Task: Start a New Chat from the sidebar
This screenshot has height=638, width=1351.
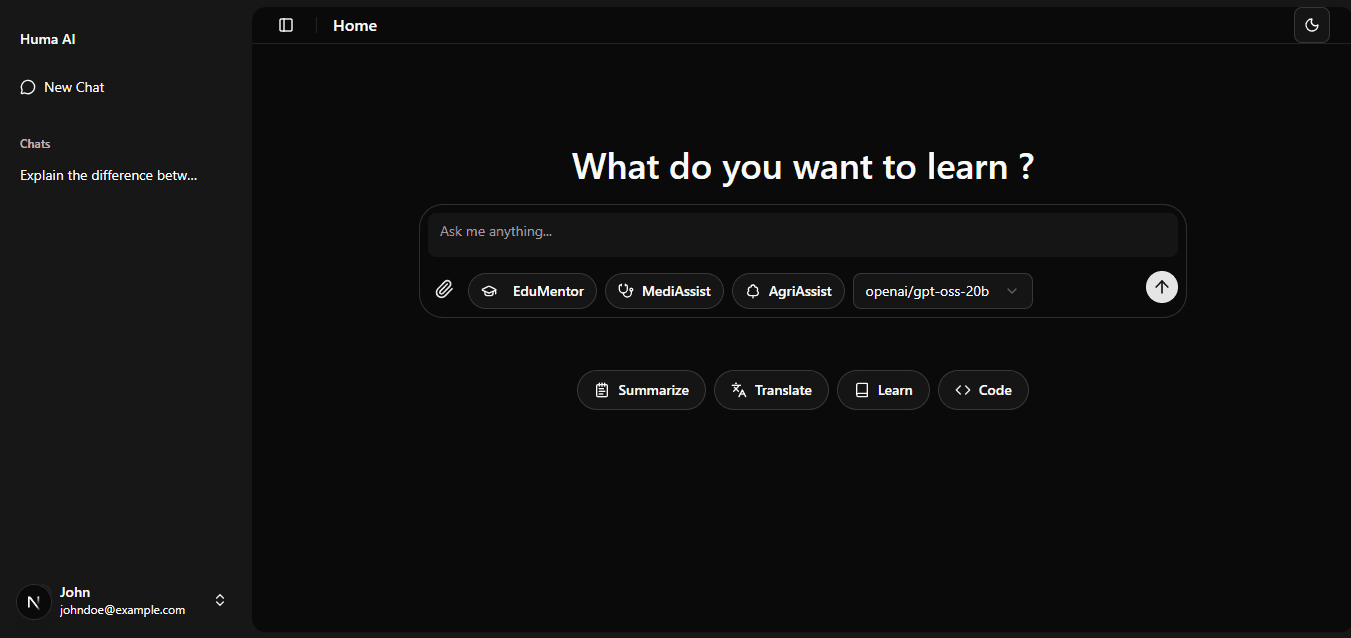Action: point(63,87)
